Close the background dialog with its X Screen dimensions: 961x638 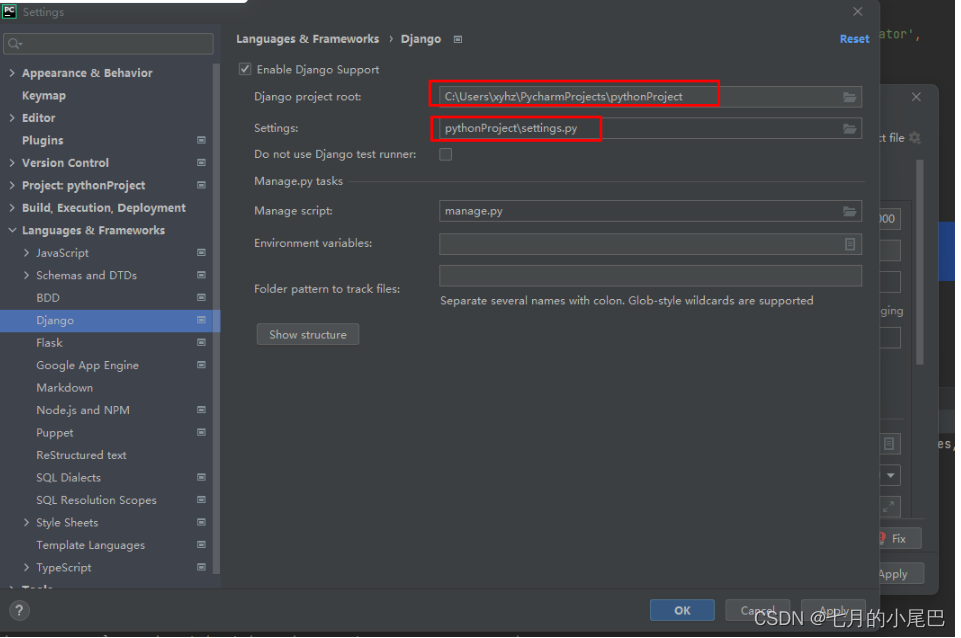[916, 97]
